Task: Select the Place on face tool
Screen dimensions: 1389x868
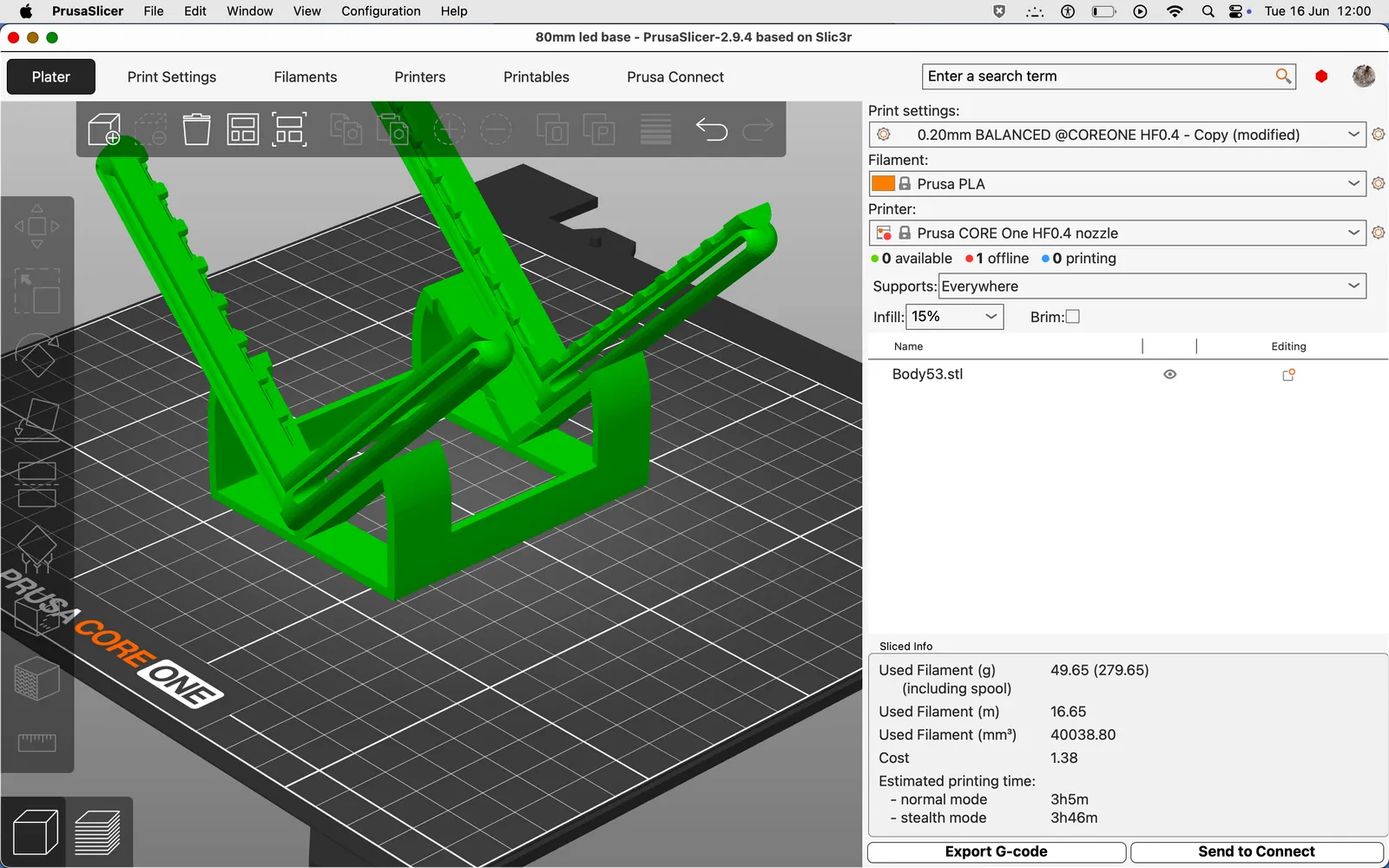Action: [37, 420]
